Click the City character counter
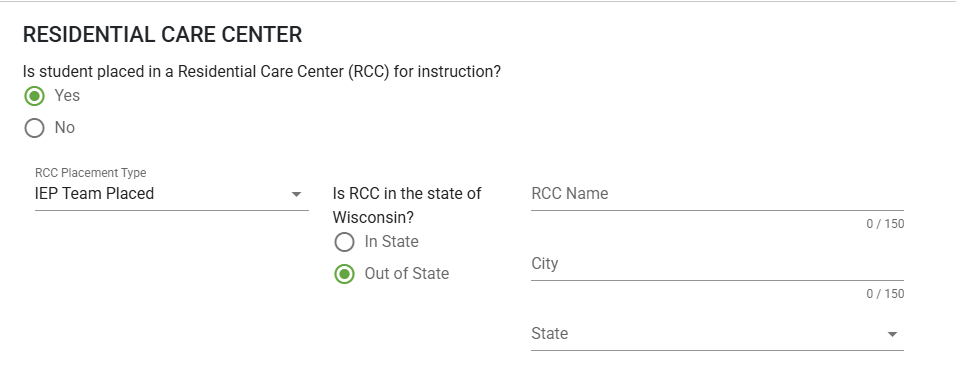 click(885, 294)
